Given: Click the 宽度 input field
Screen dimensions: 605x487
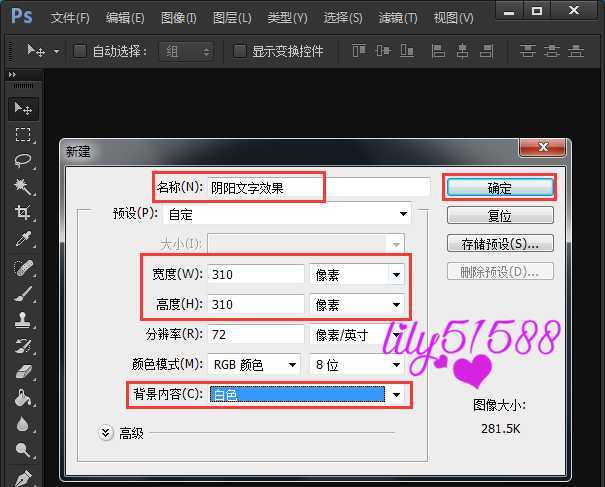Looking at the screenshot, I should coord(256,274).
